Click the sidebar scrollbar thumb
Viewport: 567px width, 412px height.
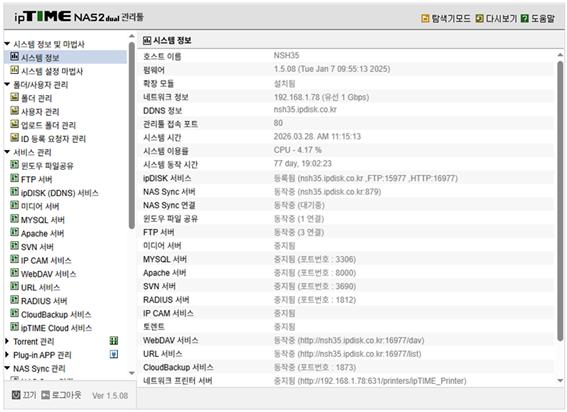click(132, 135)
